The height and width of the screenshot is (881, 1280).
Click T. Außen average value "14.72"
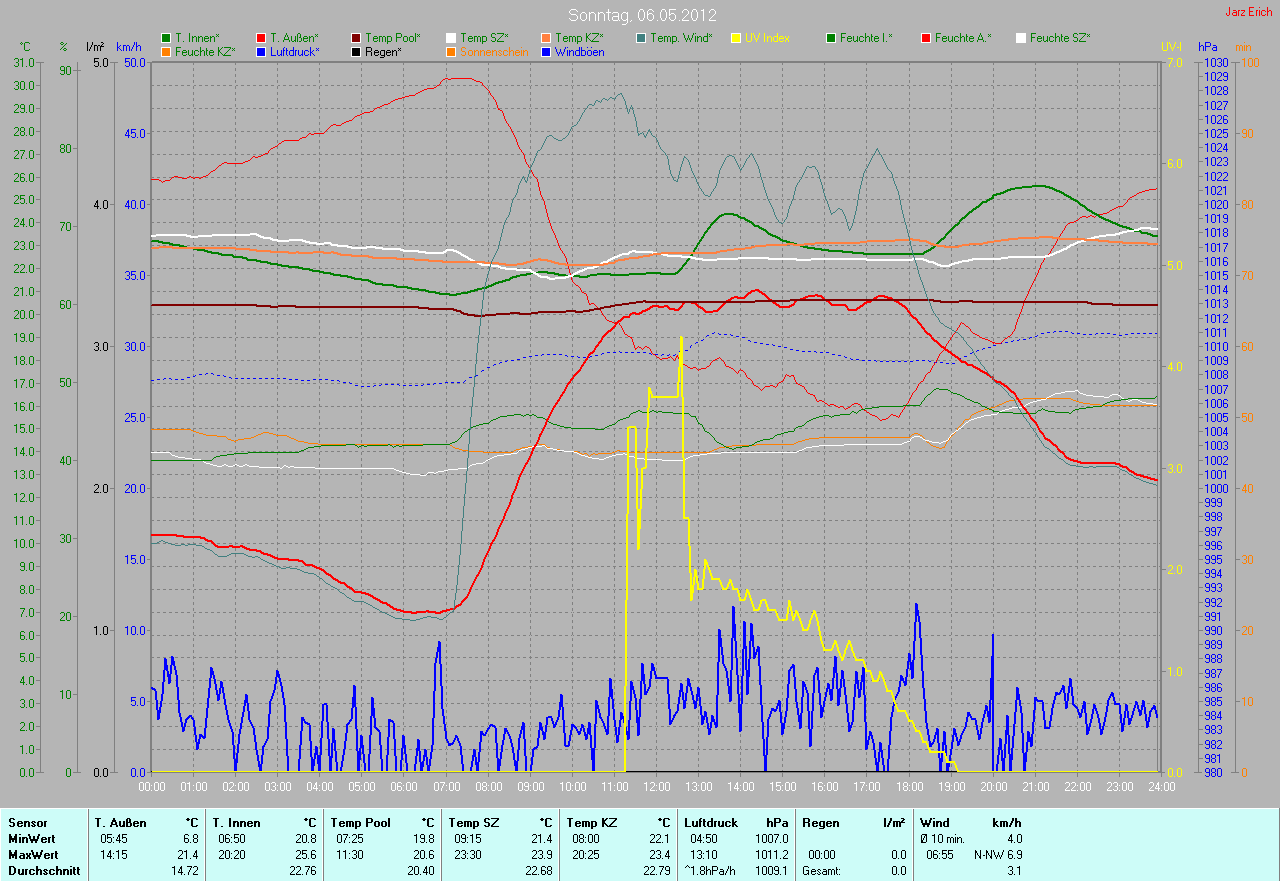click(184, 871)
